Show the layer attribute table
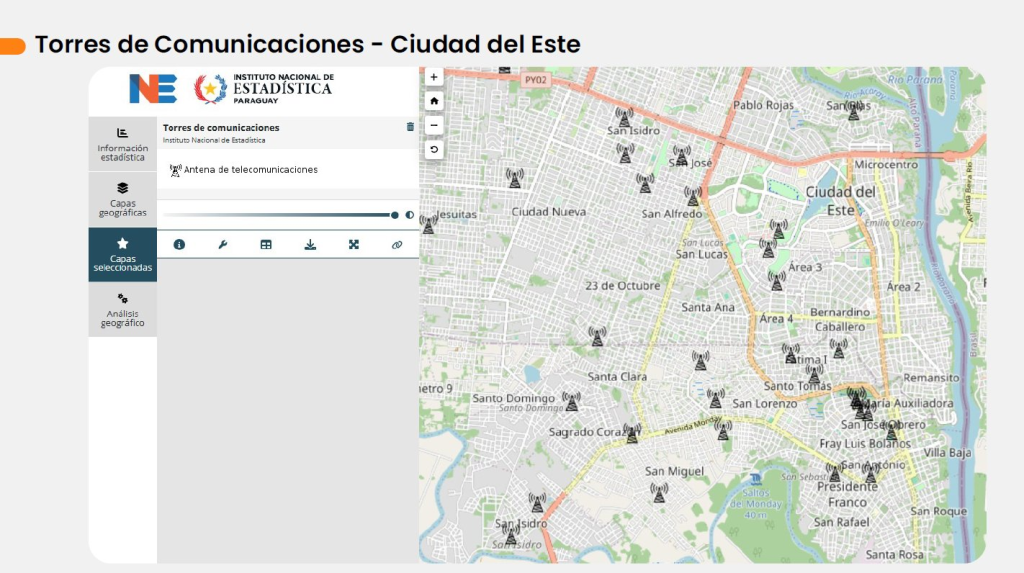Image resolution: width=1024 pixels, height=573 pixels. [266, 244]
